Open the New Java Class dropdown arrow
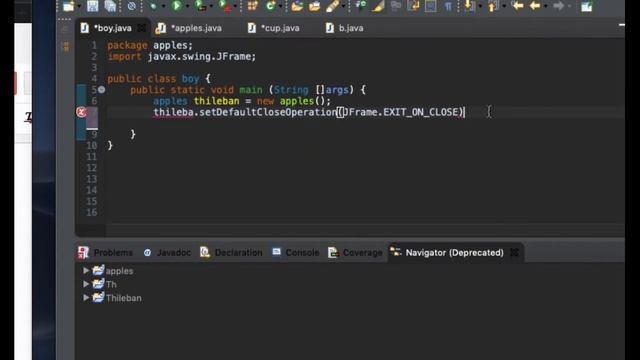 point(280,6)
